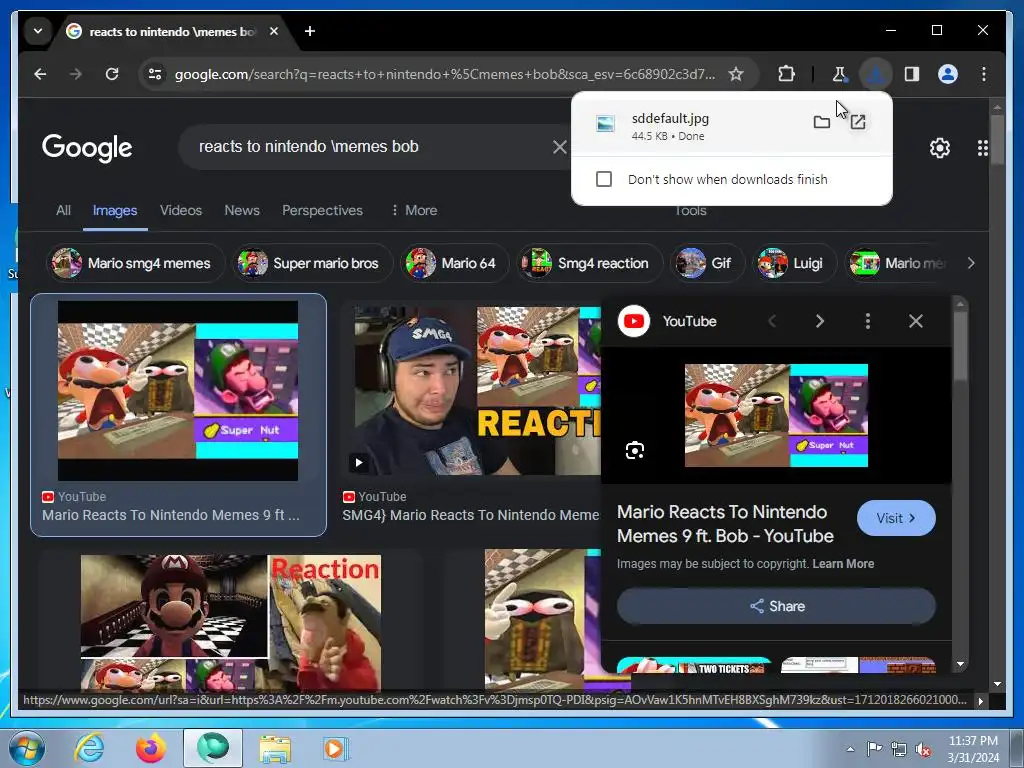1024x768 pixels.
Task: Toggle the side panel icon
Action: pos(912,74)
